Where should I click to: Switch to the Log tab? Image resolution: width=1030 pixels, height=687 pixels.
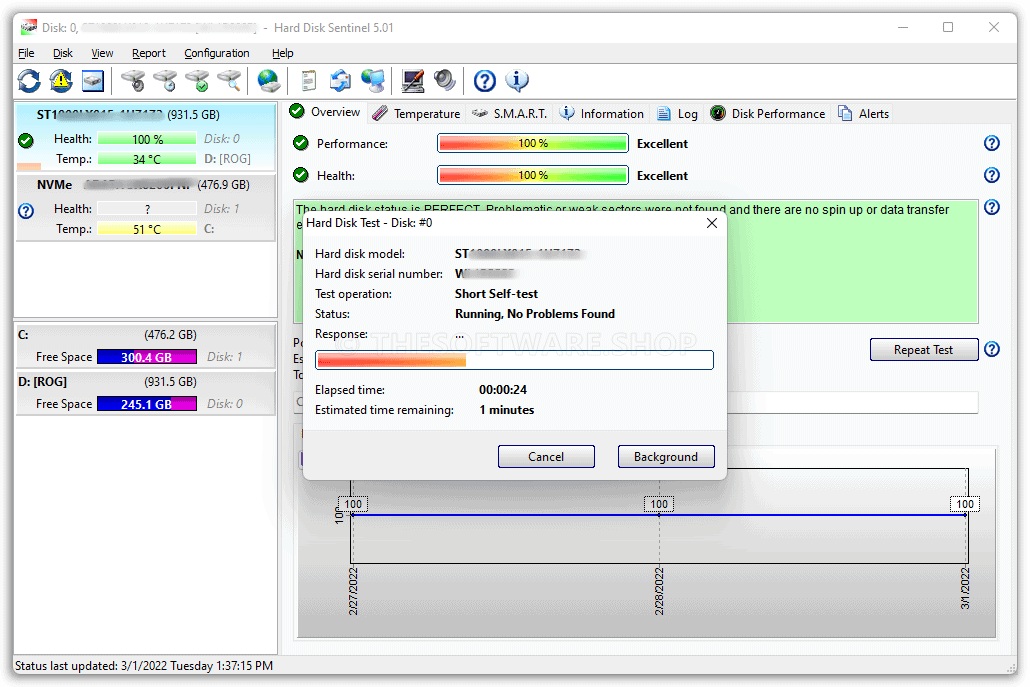tap(678, 114)
